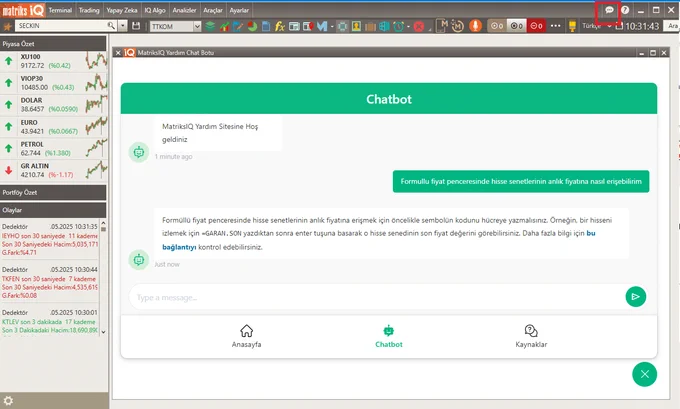Open the Araçlar menu
The height and width of the screenshot is (409, 680).
(212, 10)
